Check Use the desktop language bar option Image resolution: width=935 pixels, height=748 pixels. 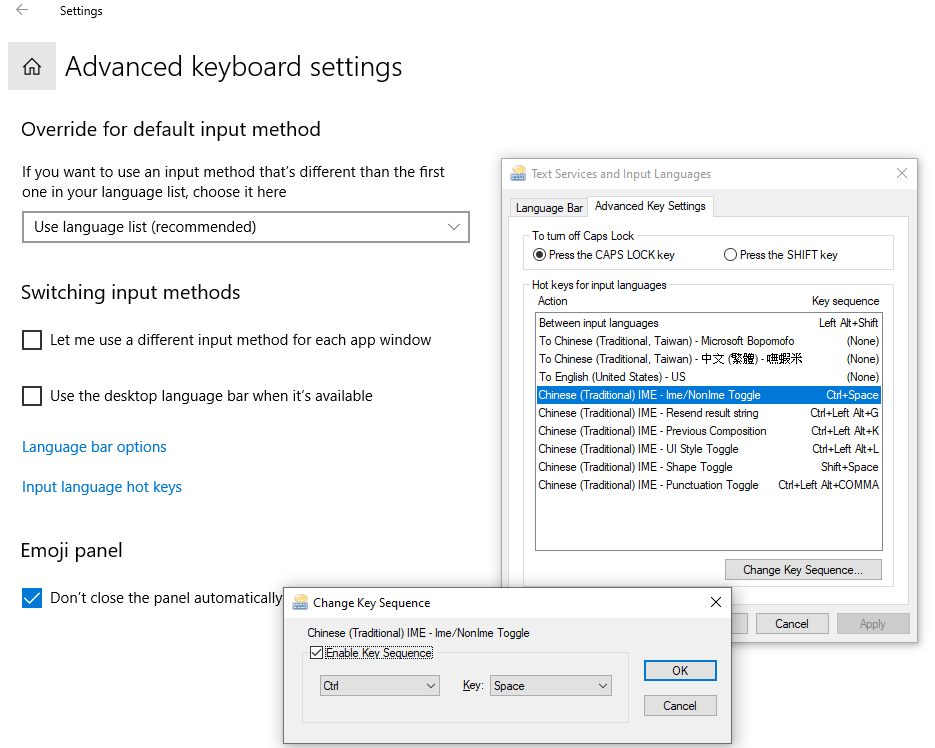tap(32, 396)
